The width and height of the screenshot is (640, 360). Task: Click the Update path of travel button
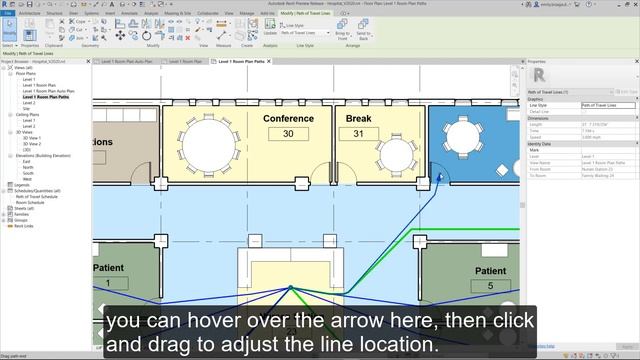[x=270, y=27]
